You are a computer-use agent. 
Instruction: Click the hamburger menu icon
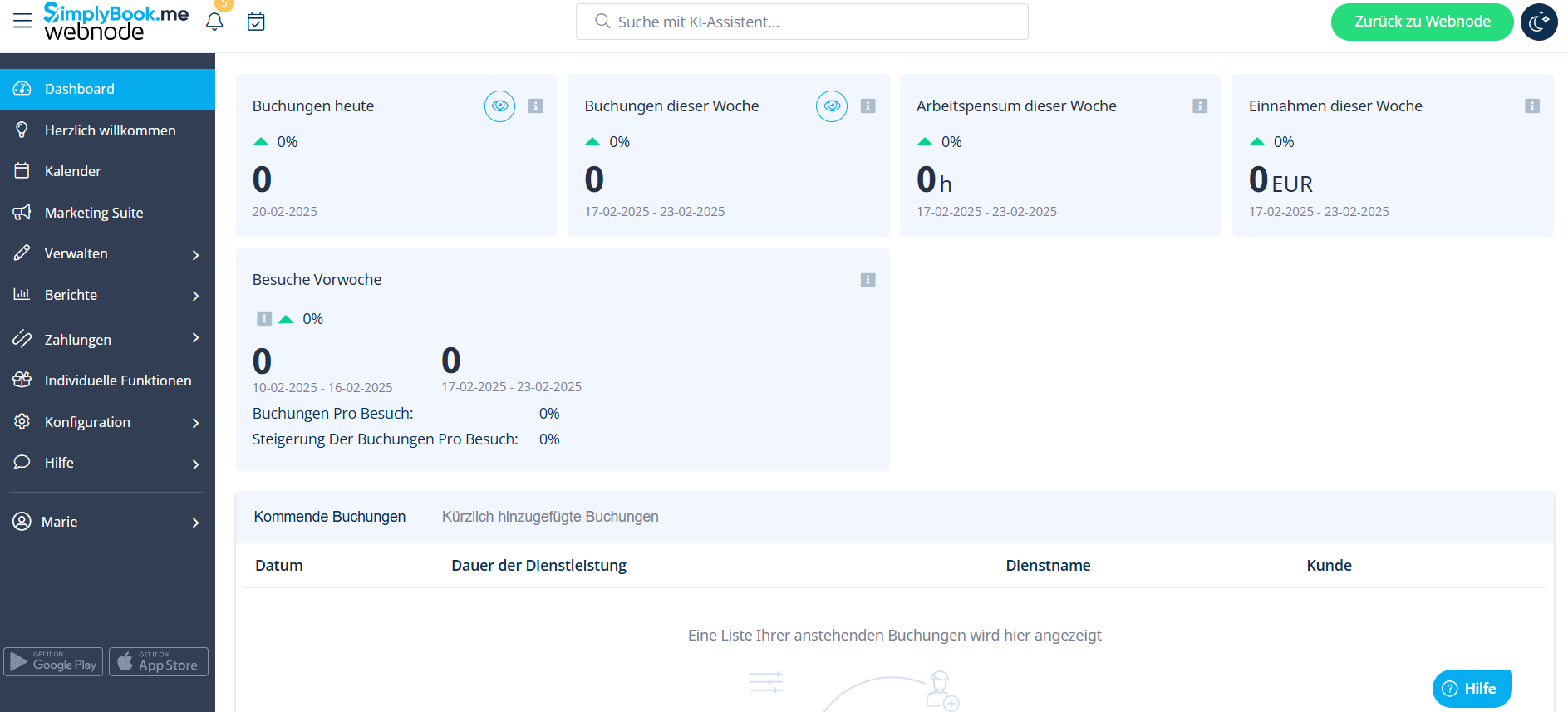(22, 21)
